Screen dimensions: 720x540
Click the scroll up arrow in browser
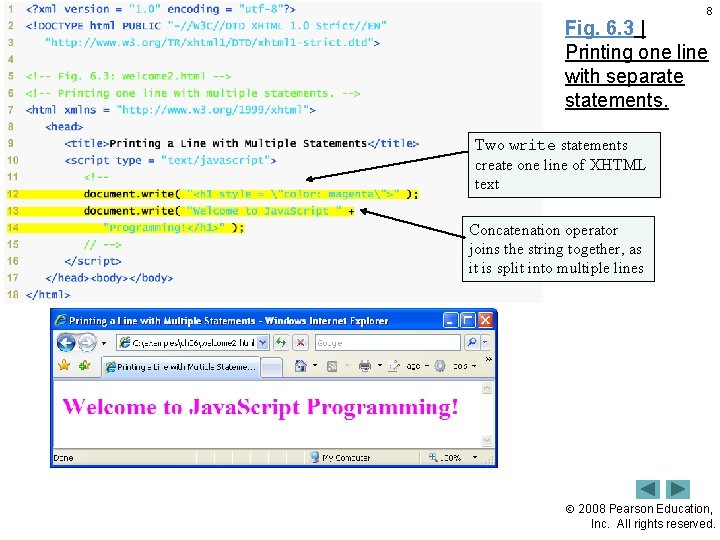click(x=487, y=389)
